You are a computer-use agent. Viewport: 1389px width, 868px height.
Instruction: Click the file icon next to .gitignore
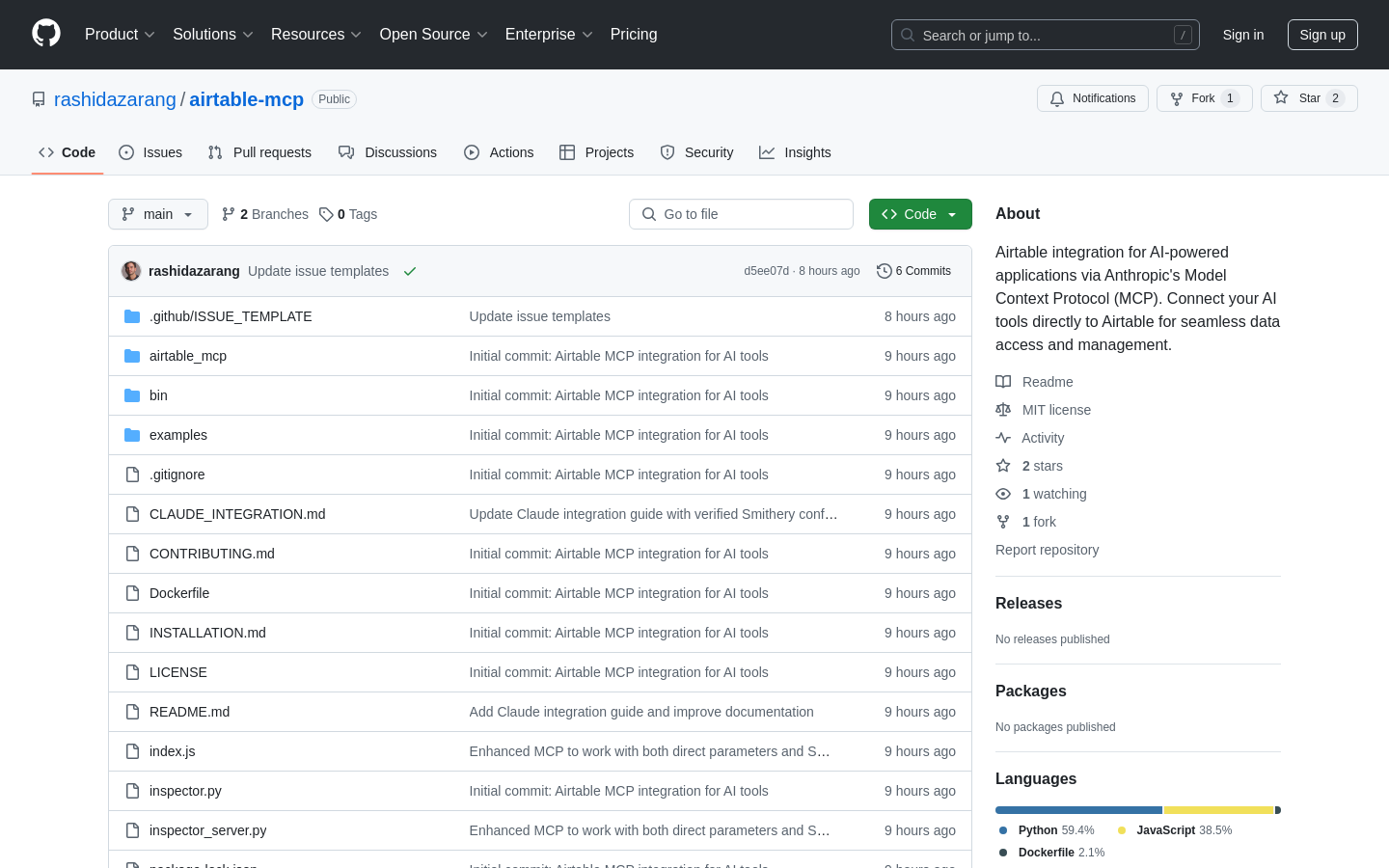click(132, 475)
